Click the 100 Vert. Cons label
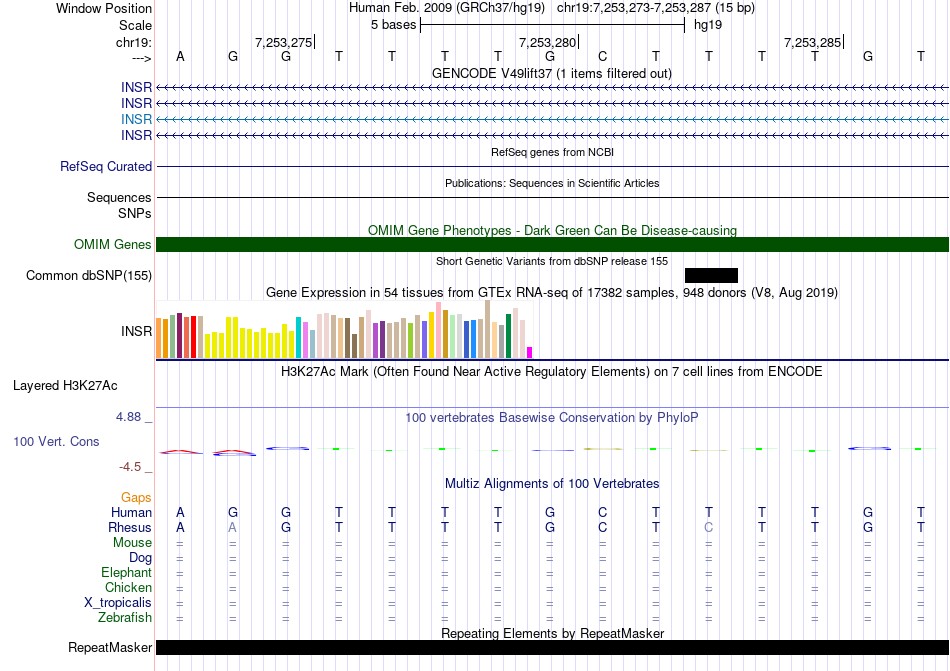The width and height of the screenshot is (950, 671). point(56,441)
